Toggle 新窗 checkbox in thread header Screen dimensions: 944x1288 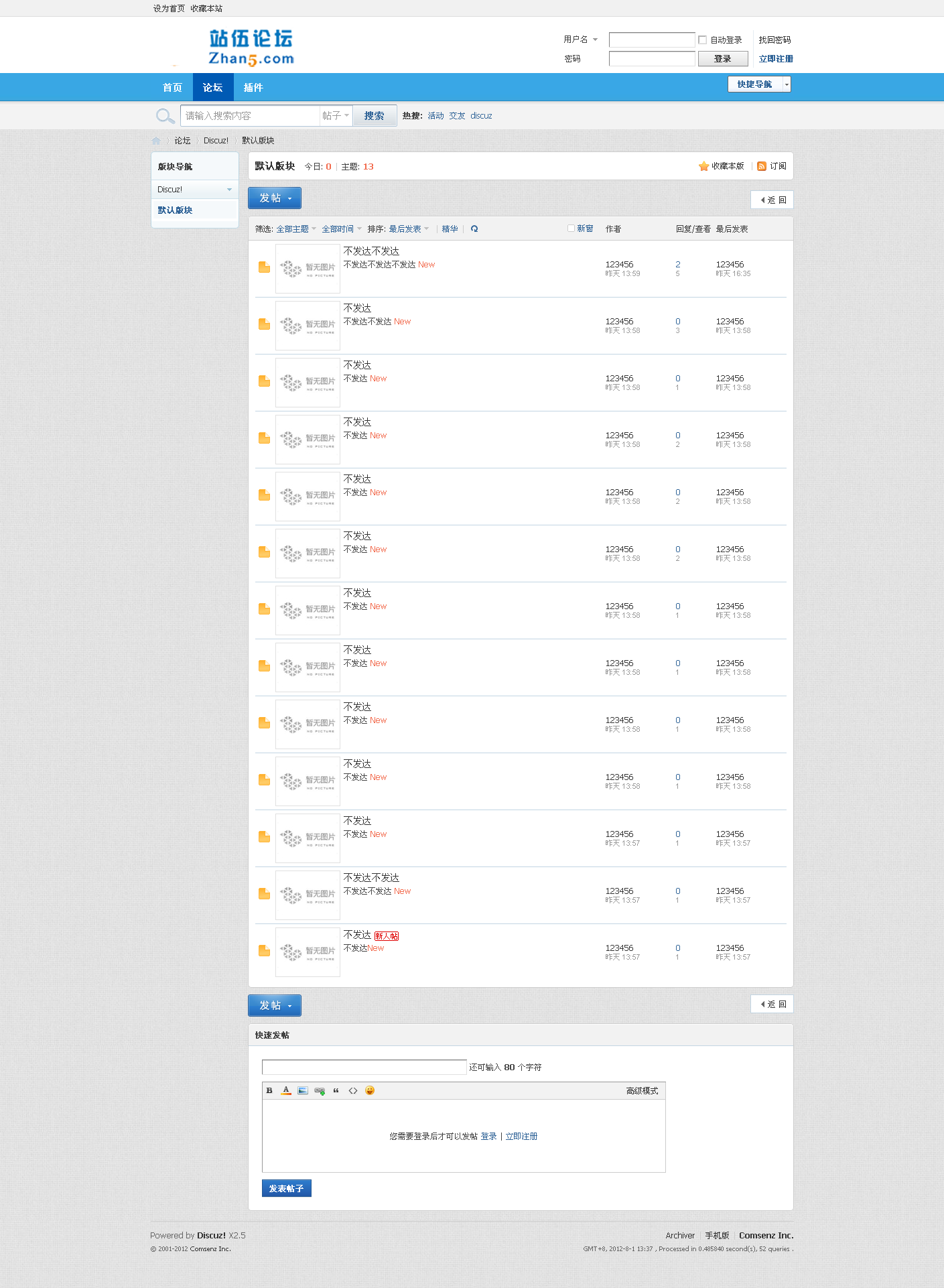point(571,229)
